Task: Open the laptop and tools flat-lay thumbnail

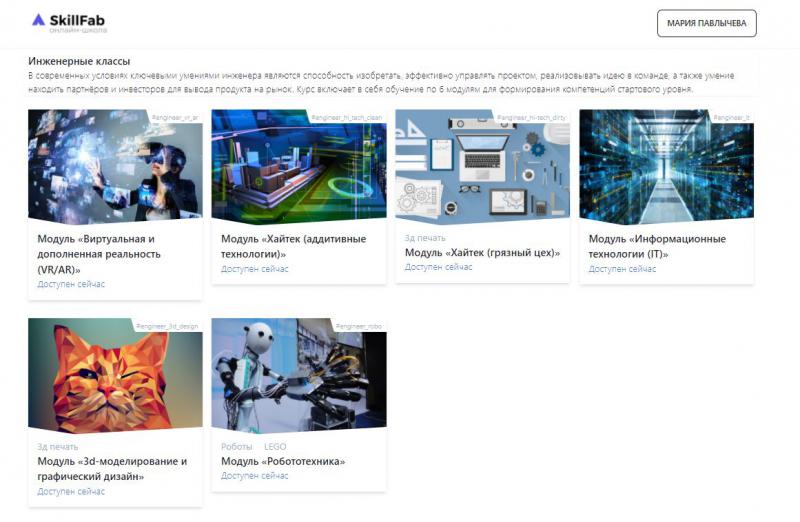Action: pos(483,167)
